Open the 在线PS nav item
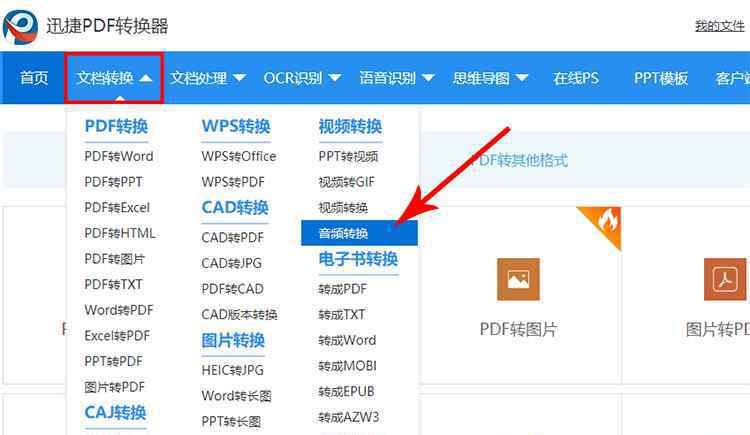The image size is (750, 435). click(576, 78)
